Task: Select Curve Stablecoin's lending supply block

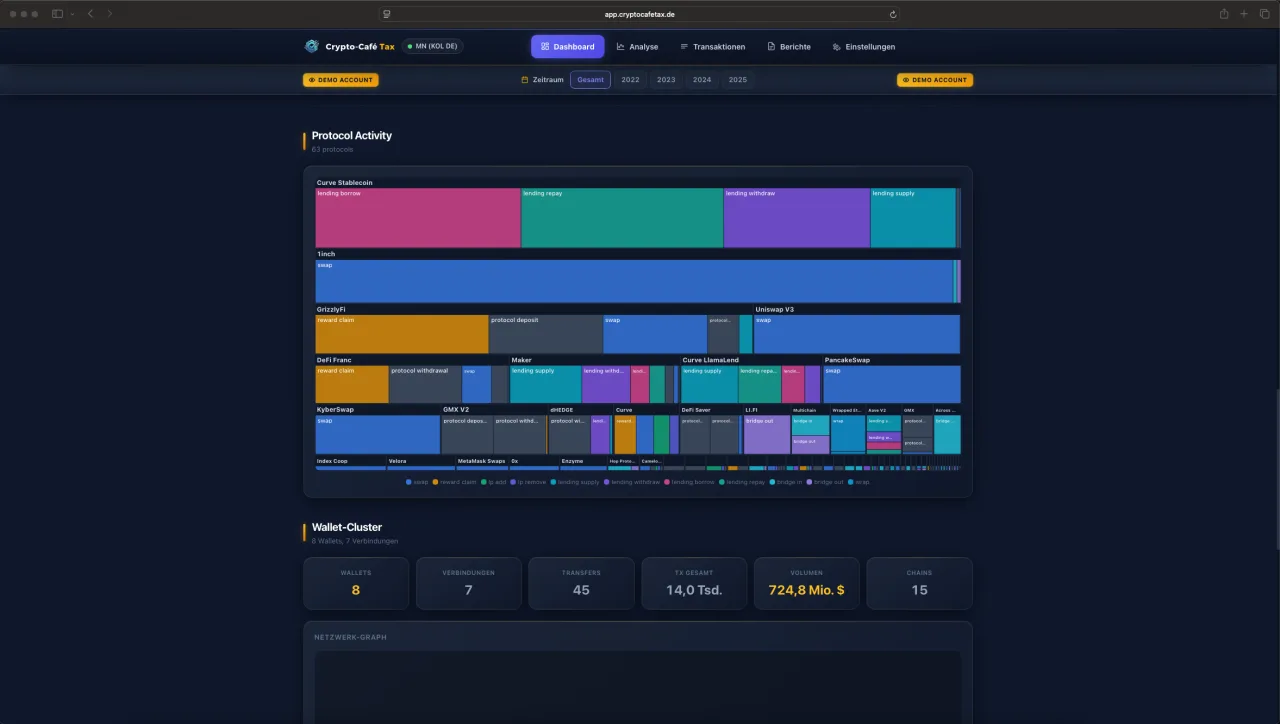Action: point(913,218)
